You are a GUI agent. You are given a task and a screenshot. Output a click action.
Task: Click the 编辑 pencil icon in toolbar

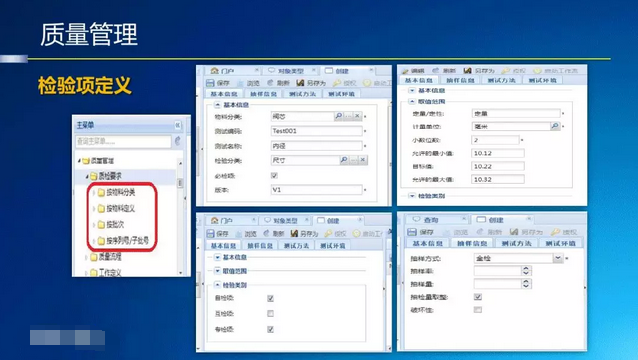click(x=405, y=70)
